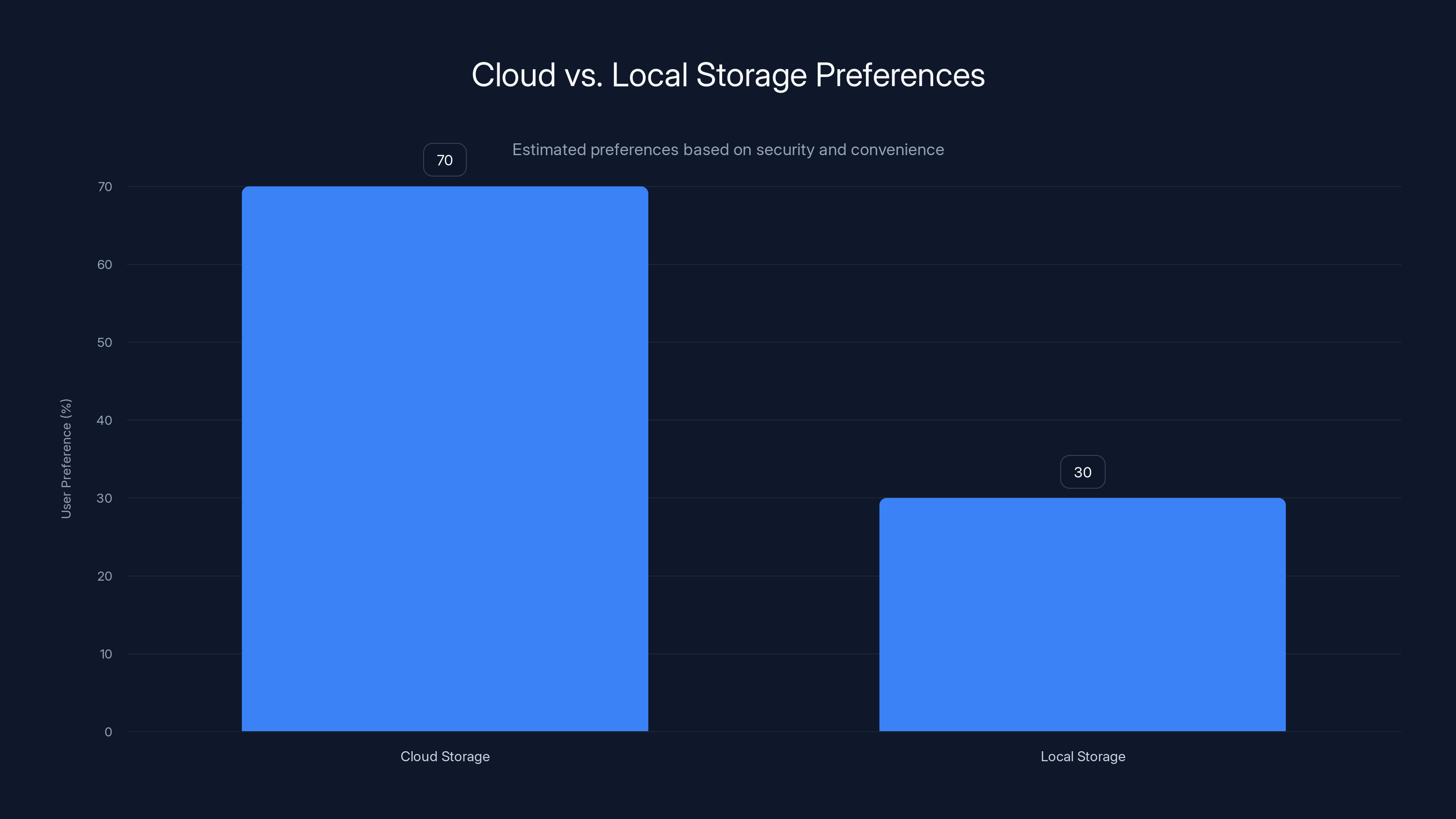Click the 20 tick label on y-axis
The width and height of the screenshot is (1456, 819).
105,576
